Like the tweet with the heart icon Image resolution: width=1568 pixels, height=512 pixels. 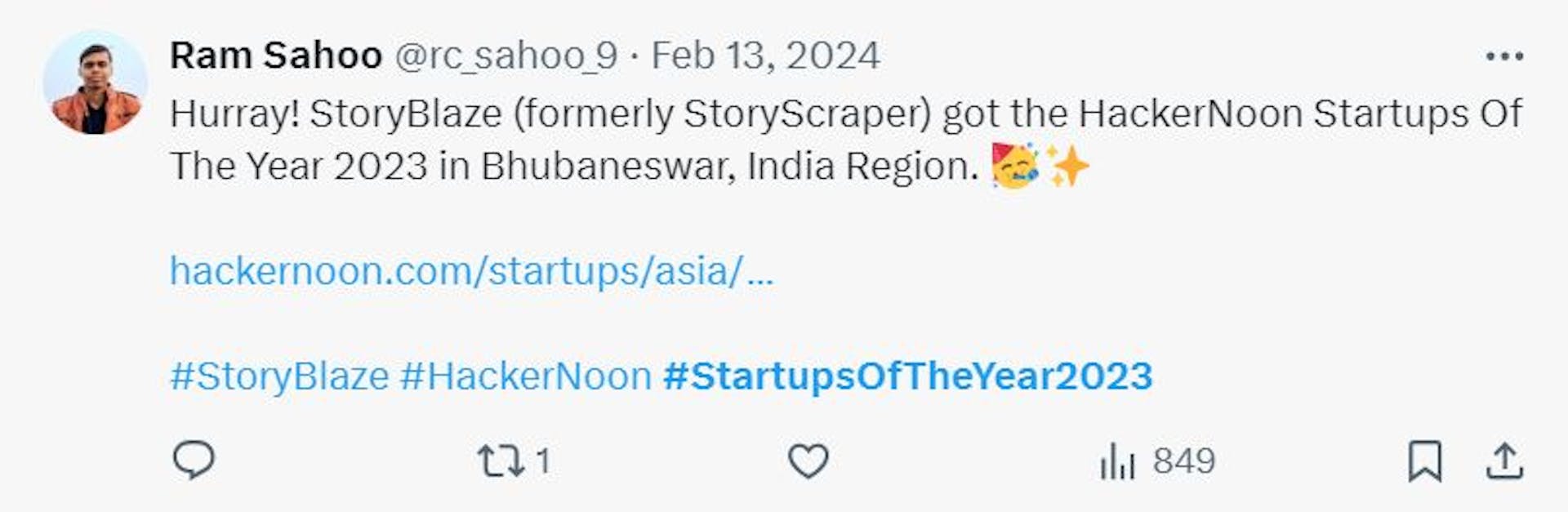pos(808,461)
